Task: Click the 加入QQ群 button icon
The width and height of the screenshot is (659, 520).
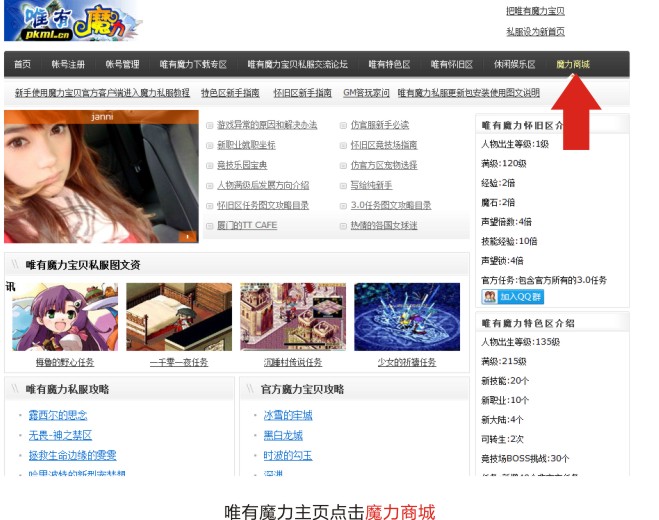Action: pos(490,297)
